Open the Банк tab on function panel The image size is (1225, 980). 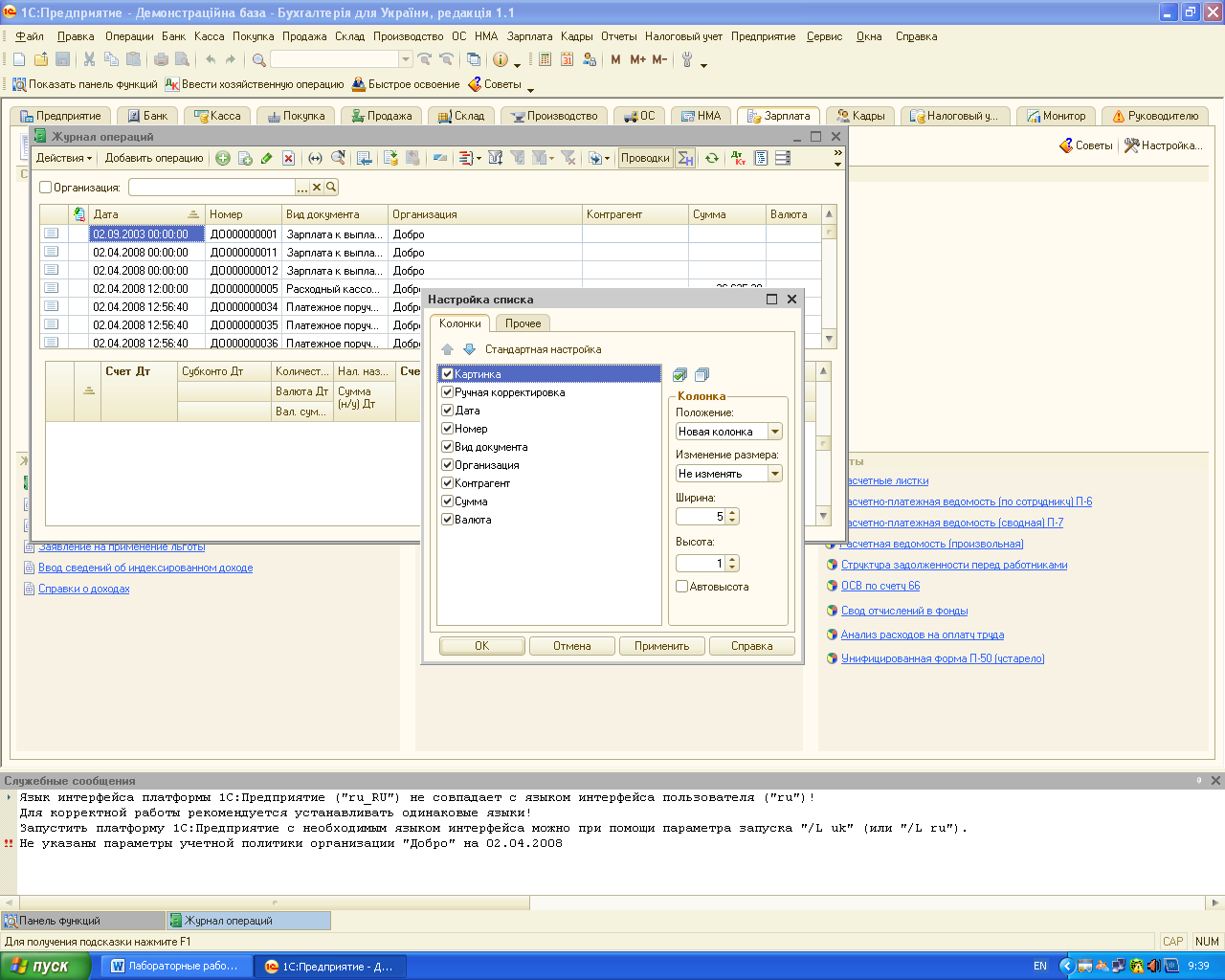pyautogui.click(x=148, y=116)
